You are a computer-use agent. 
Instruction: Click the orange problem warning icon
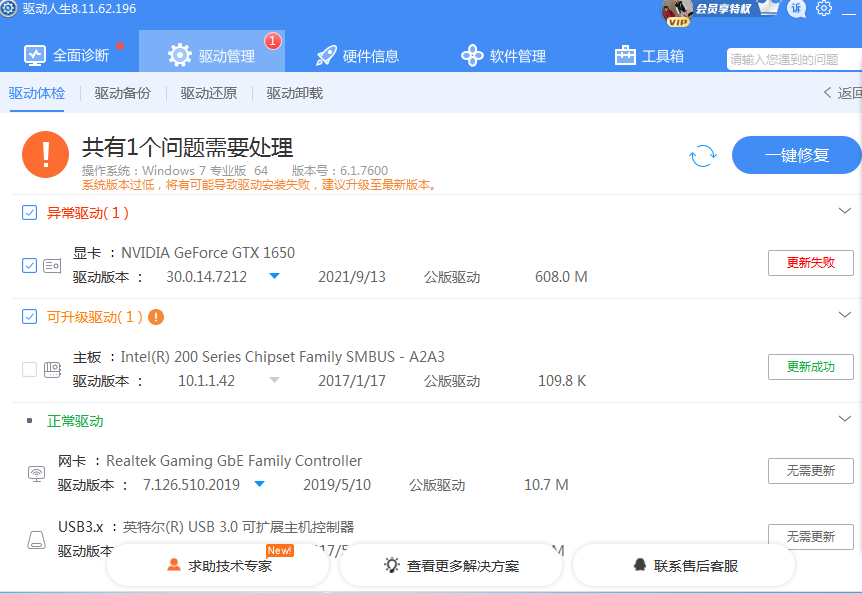coord(46,154)
